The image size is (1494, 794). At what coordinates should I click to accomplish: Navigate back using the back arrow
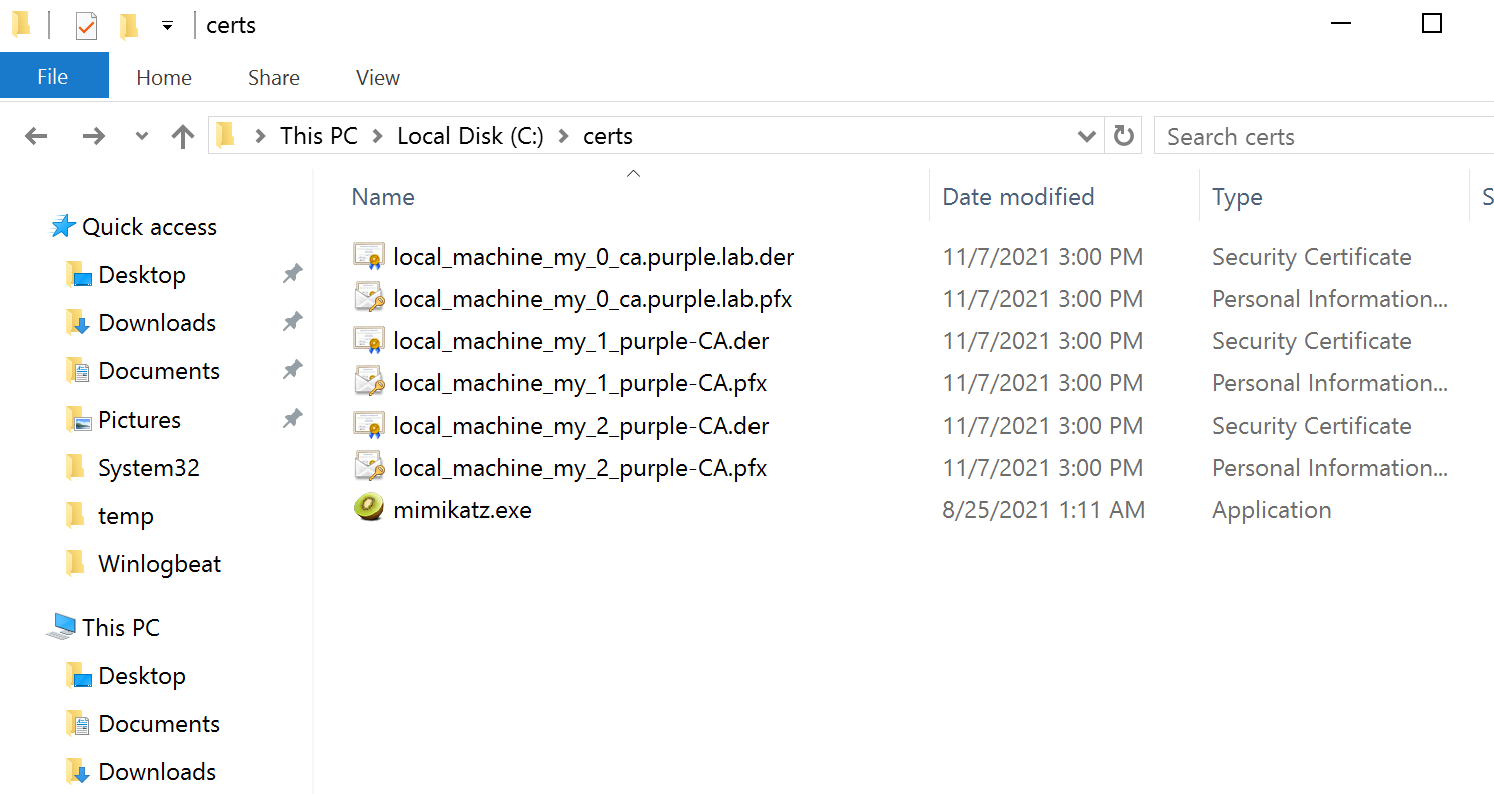tap(37, 137)
